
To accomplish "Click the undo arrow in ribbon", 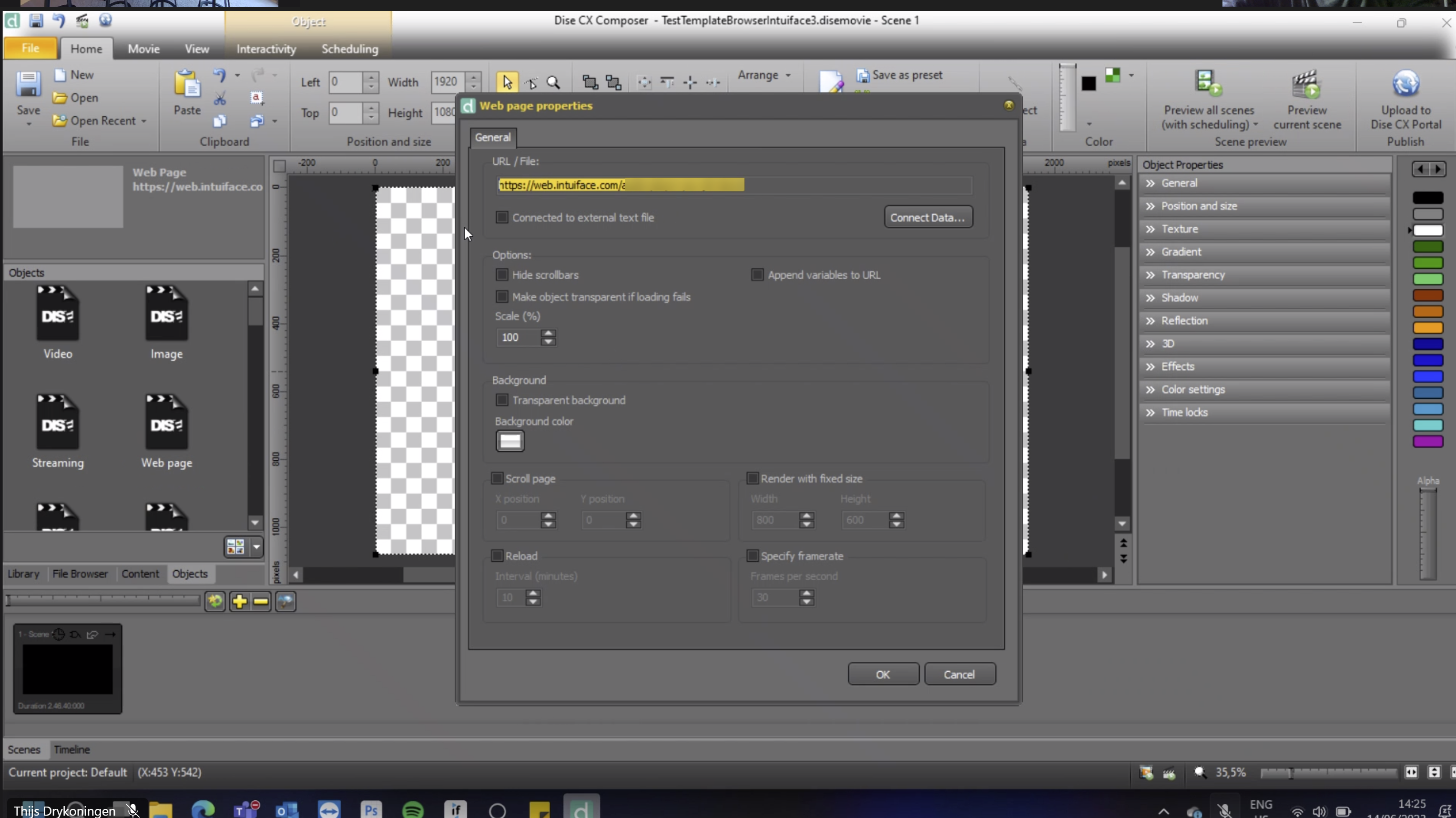I will click(x=219, y=75).
